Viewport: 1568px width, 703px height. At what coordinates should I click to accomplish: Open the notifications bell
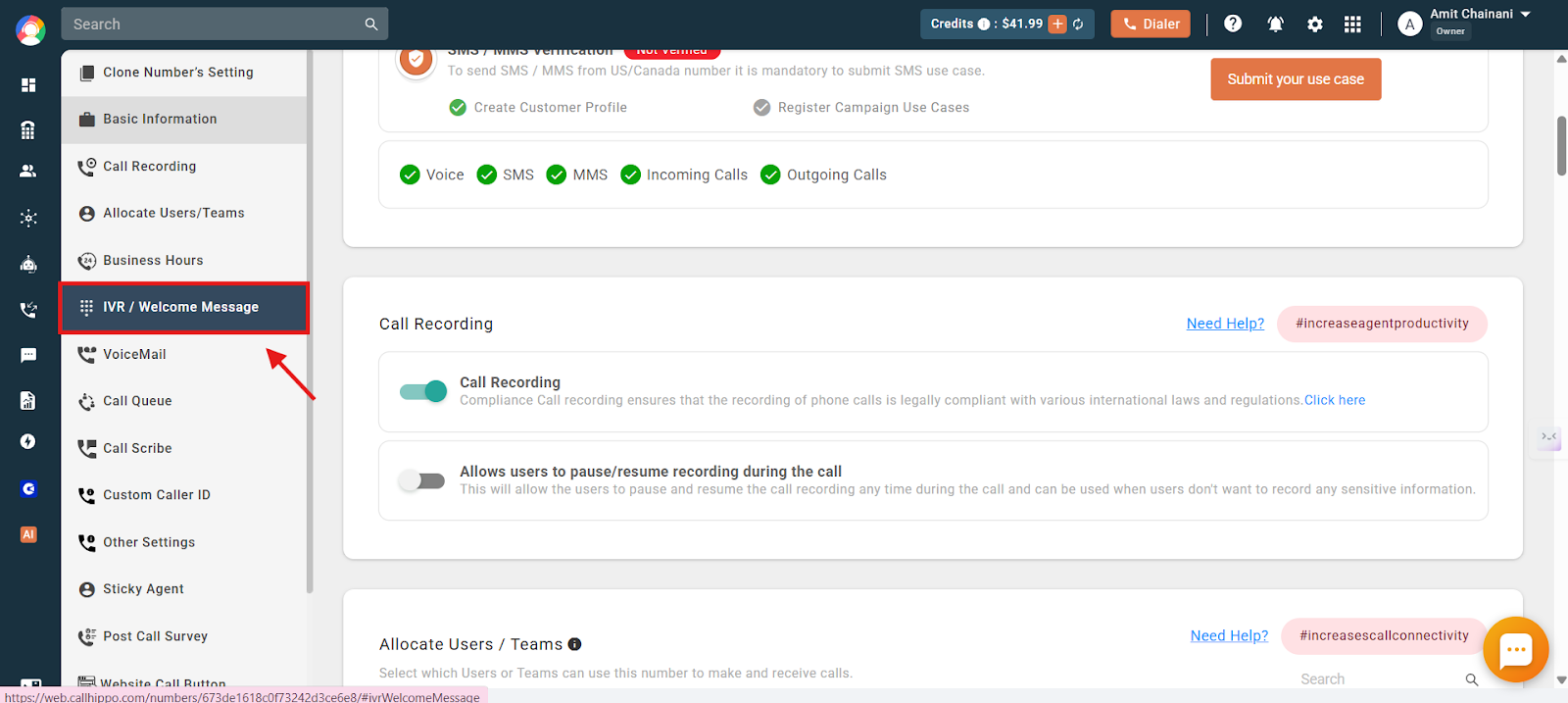[1275, 24]
